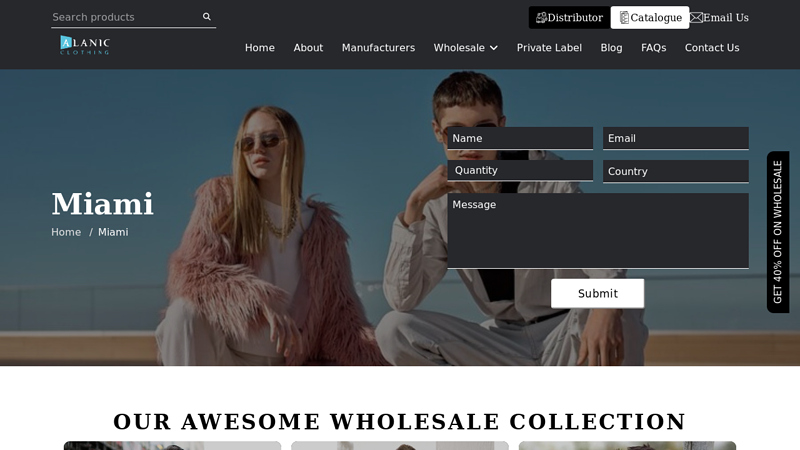This screenshot has width=800, height=450.
Task: Focus the Message text area
Action: coord(598,231)
